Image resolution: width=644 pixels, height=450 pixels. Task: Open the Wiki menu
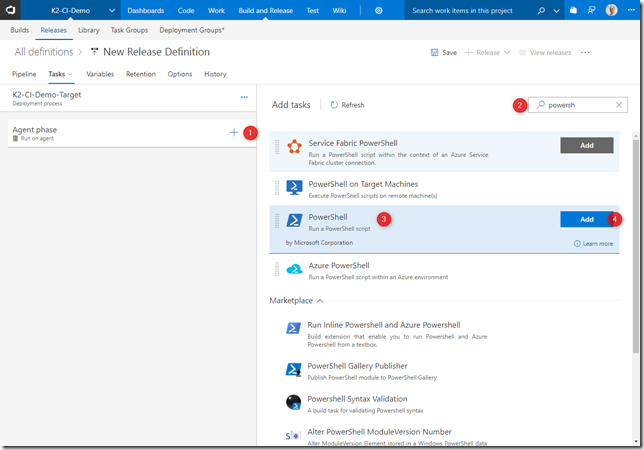tap(339, 11)
